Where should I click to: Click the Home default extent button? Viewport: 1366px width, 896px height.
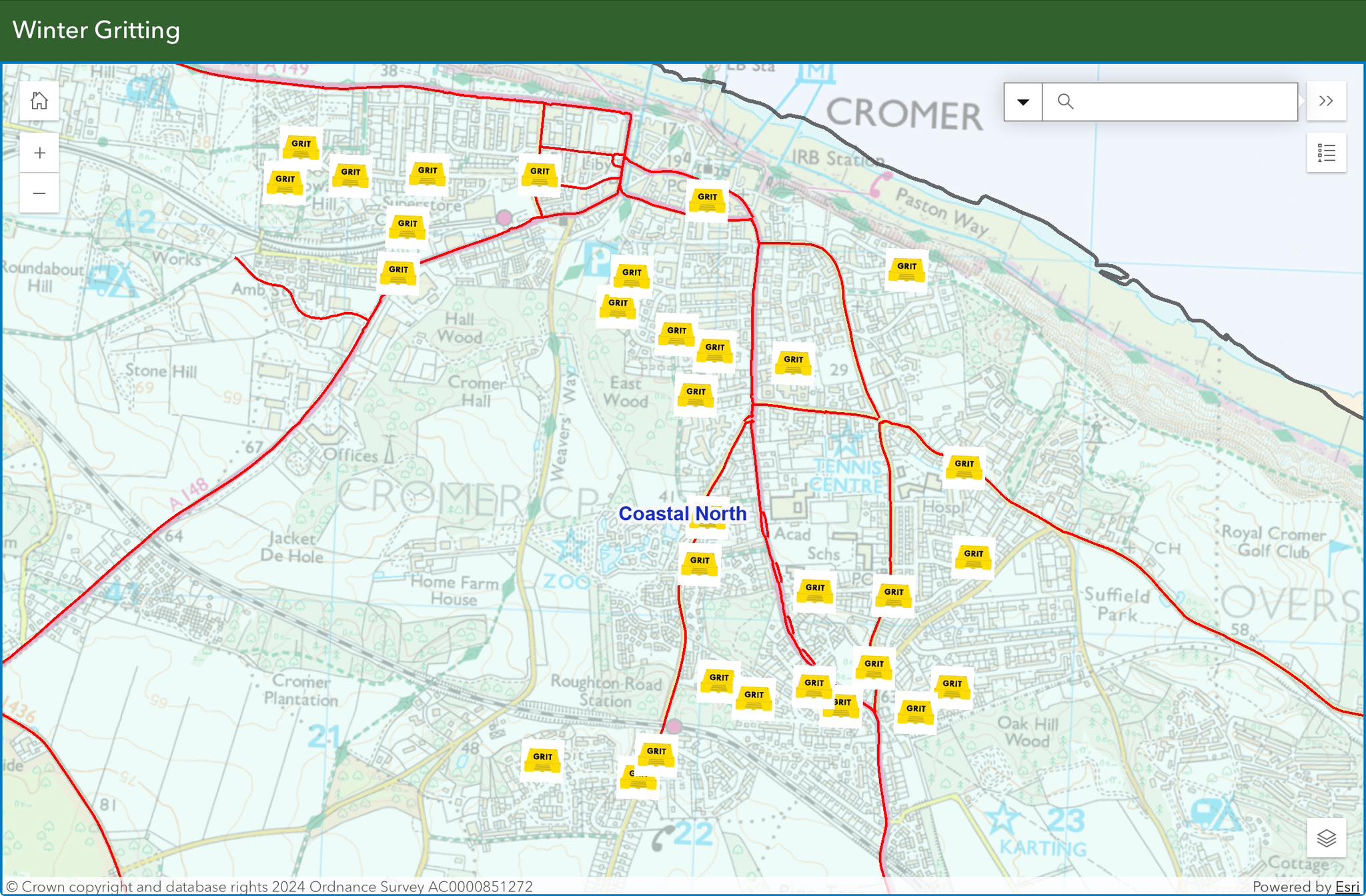(39, 101)
